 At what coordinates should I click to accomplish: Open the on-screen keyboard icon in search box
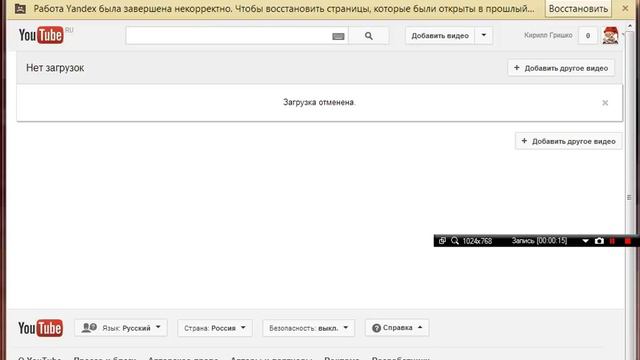click(338, 36)
